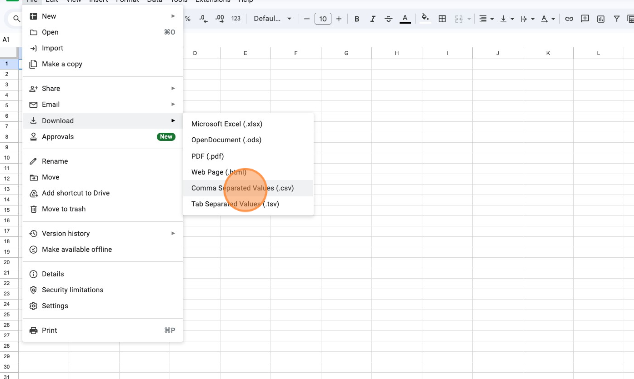Download as Comma Separated Values (.csv)
Image resolution: width=634 pixels, height=379 pixels.
[248, 188]
